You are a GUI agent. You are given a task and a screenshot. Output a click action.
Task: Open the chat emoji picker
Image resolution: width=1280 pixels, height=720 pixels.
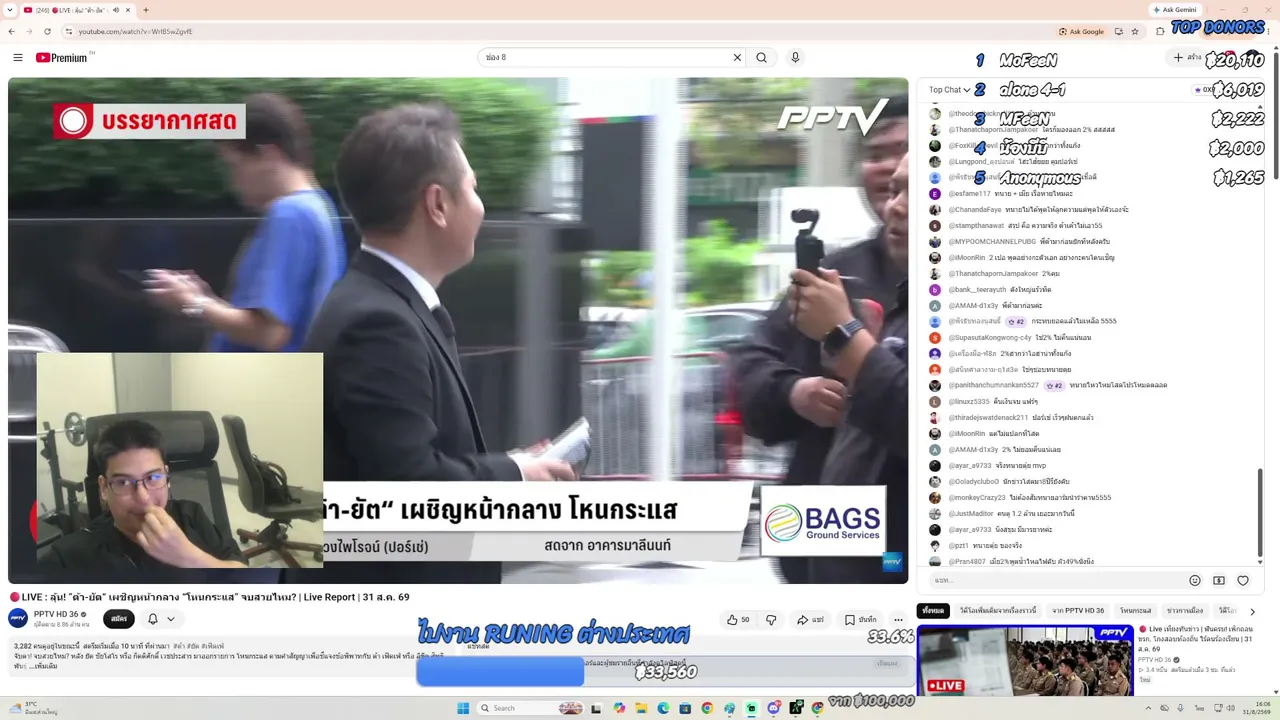coord(1195,580)
